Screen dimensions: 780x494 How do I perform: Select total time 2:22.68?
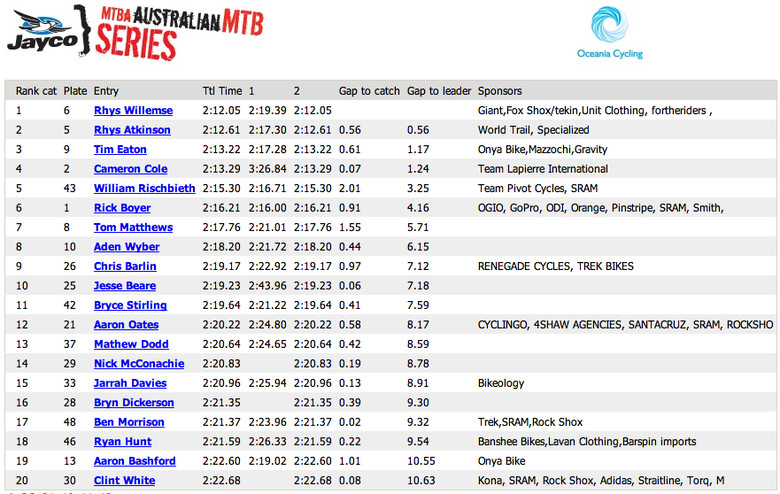[x=221, y=480]
